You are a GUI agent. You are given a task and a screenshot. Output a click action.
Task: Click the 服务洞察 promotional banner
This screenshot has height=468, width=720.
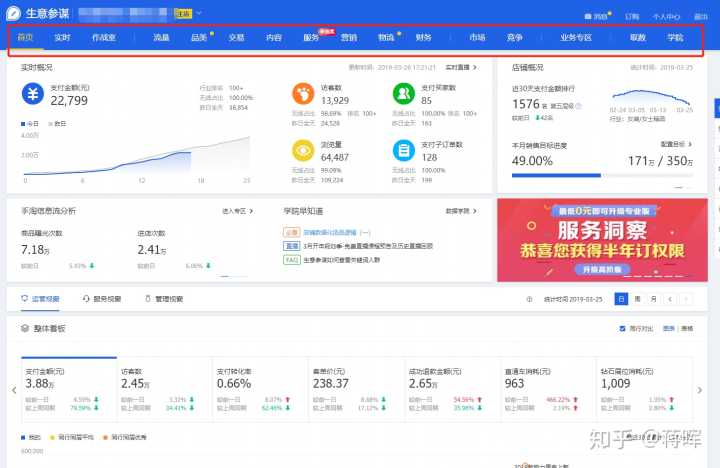(x=601, y=240)
